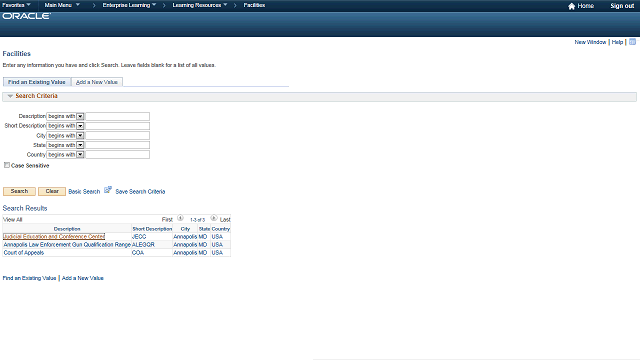Focus the City text field
Screen dimensions: 640x360
tap(118, 136)
